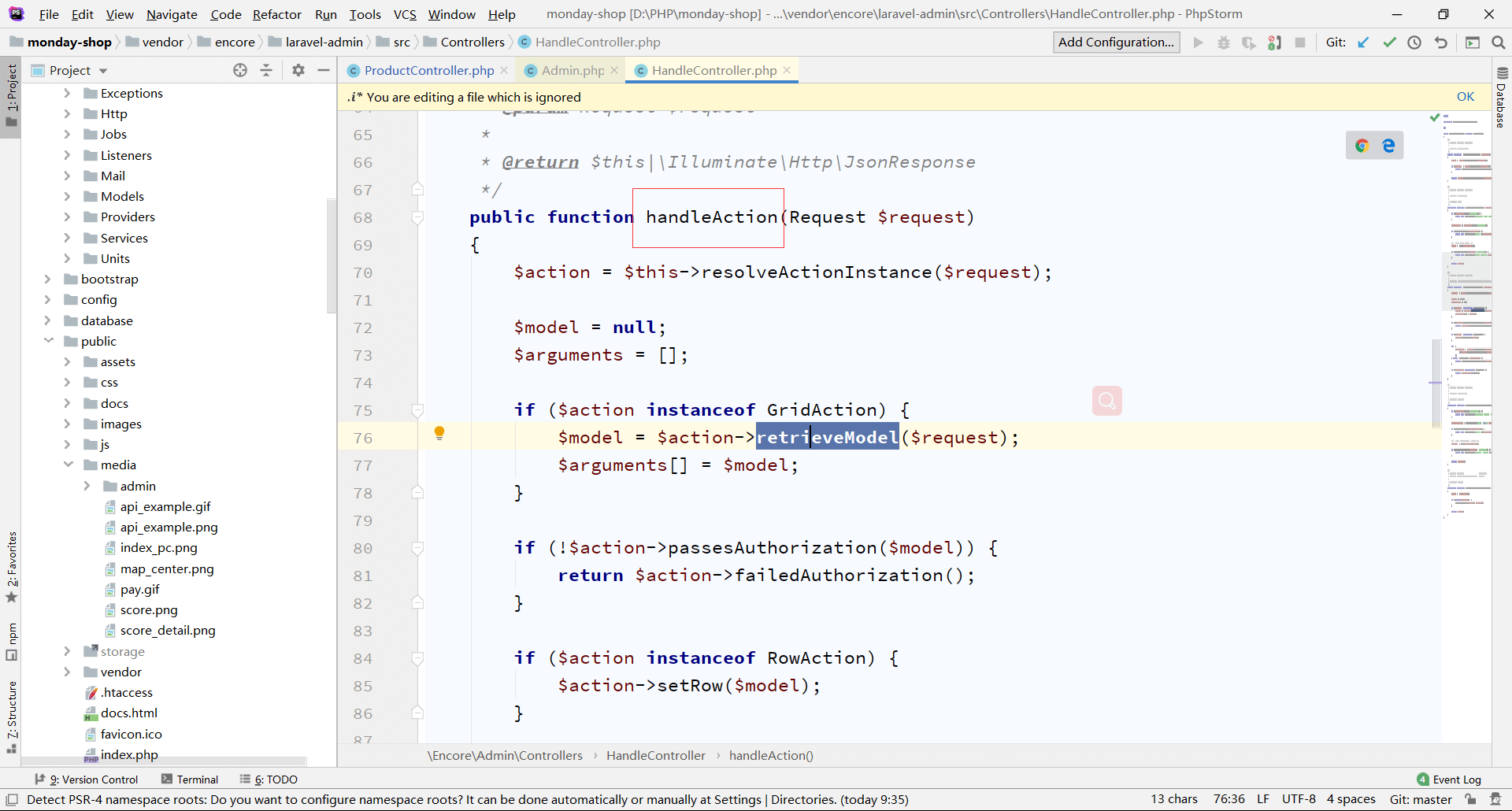Image resolution: width=1512 pixels, height=811 pixels.
Task: Expand the vendor folder in tree
Action: pyautogui.click(x=67, y=672)
